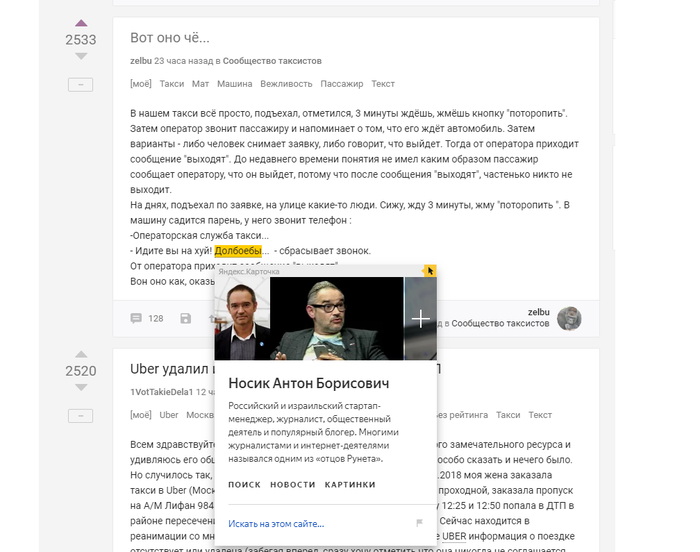Collapse the Uber post with the minus button
This screenshot has height=552, width=700.
click(81, 415)
